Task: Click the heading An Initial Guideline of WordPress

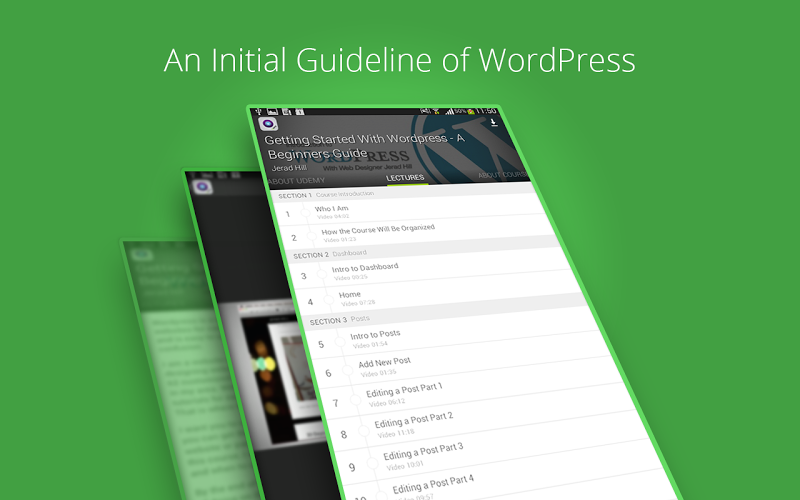Action: (x=399, y=60)
